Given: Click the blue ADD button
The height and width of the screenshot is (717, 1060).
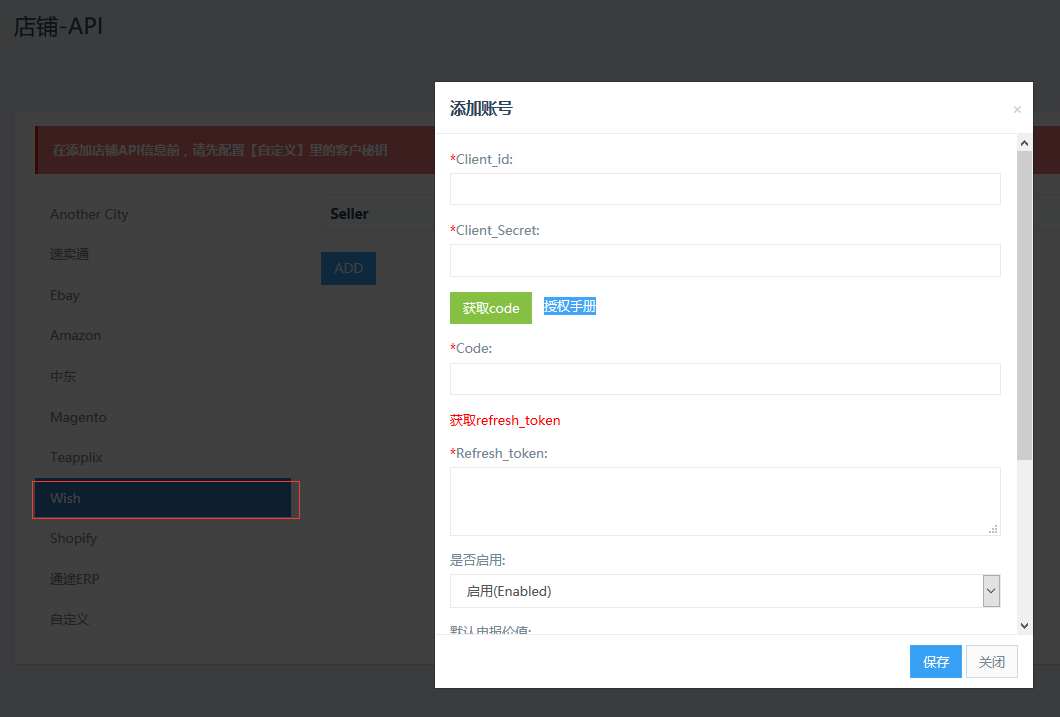Looking at the screenshot, I should click(348, 268).
